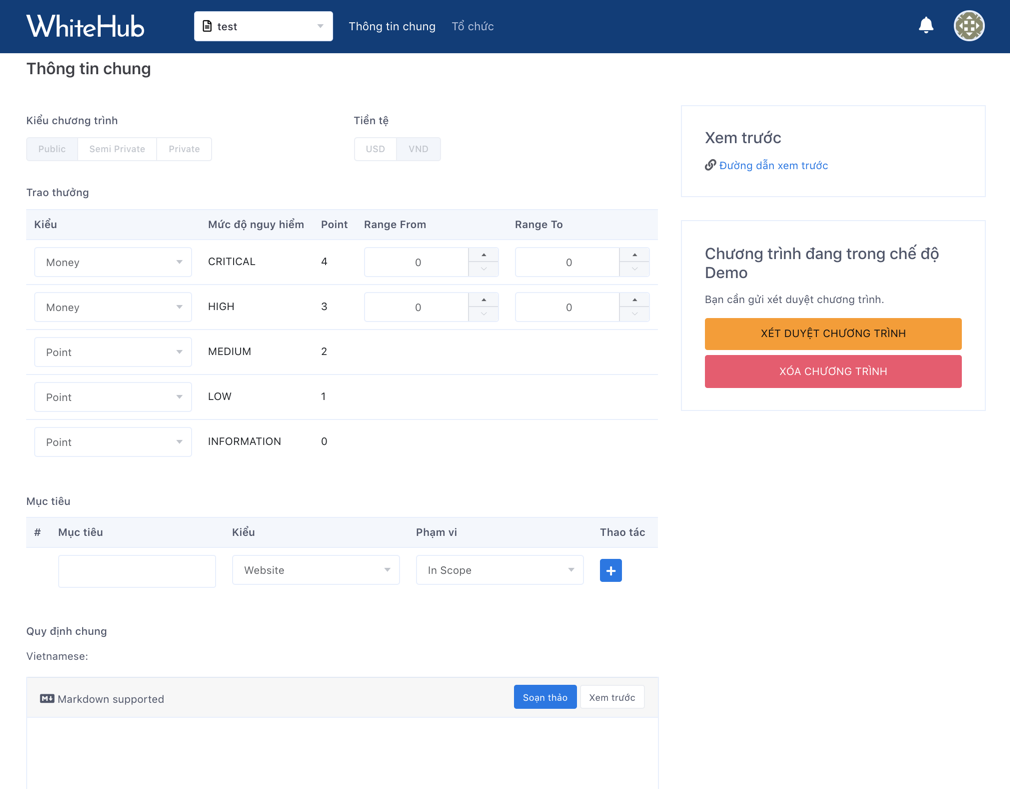Click XÓA CHƯƠNG TRÌNH button
The height and width of the screenshot is (789, 1010).
tap(833, 370)
